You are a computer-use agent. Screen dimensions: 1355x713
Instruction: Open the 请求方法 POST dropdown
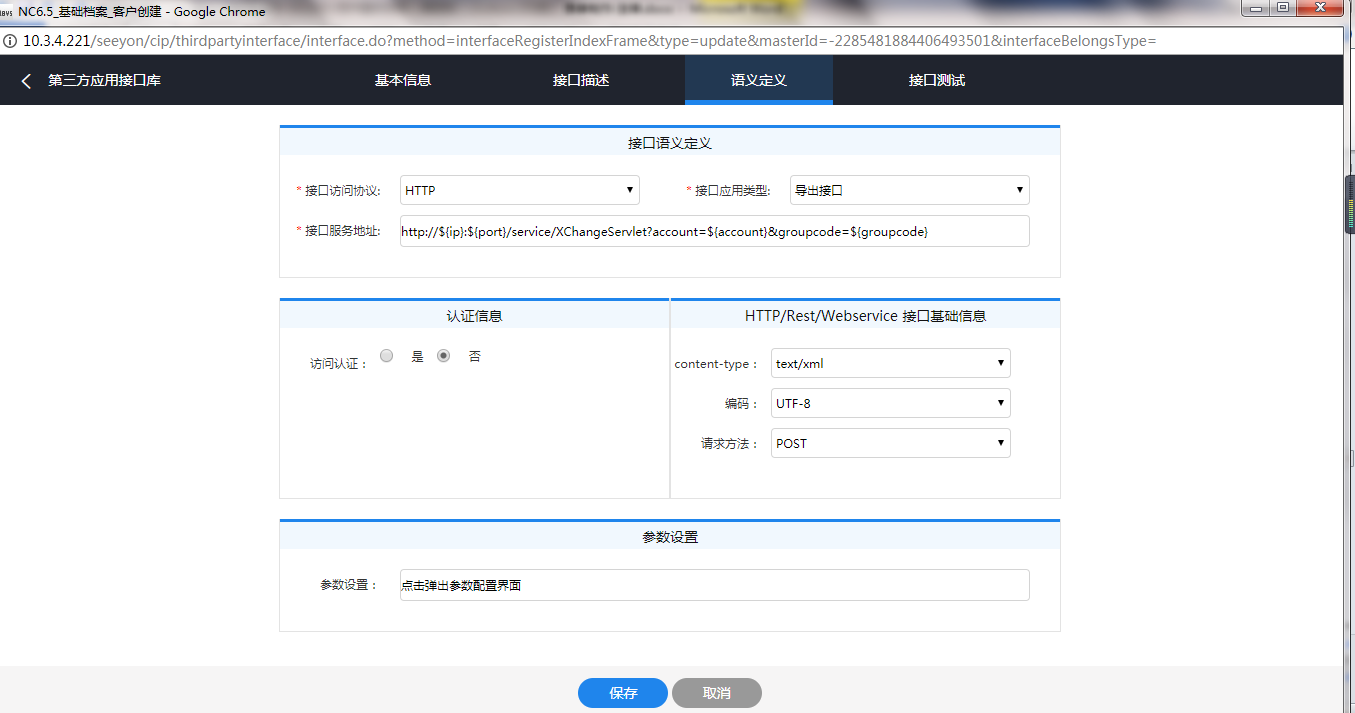point(890,443)
